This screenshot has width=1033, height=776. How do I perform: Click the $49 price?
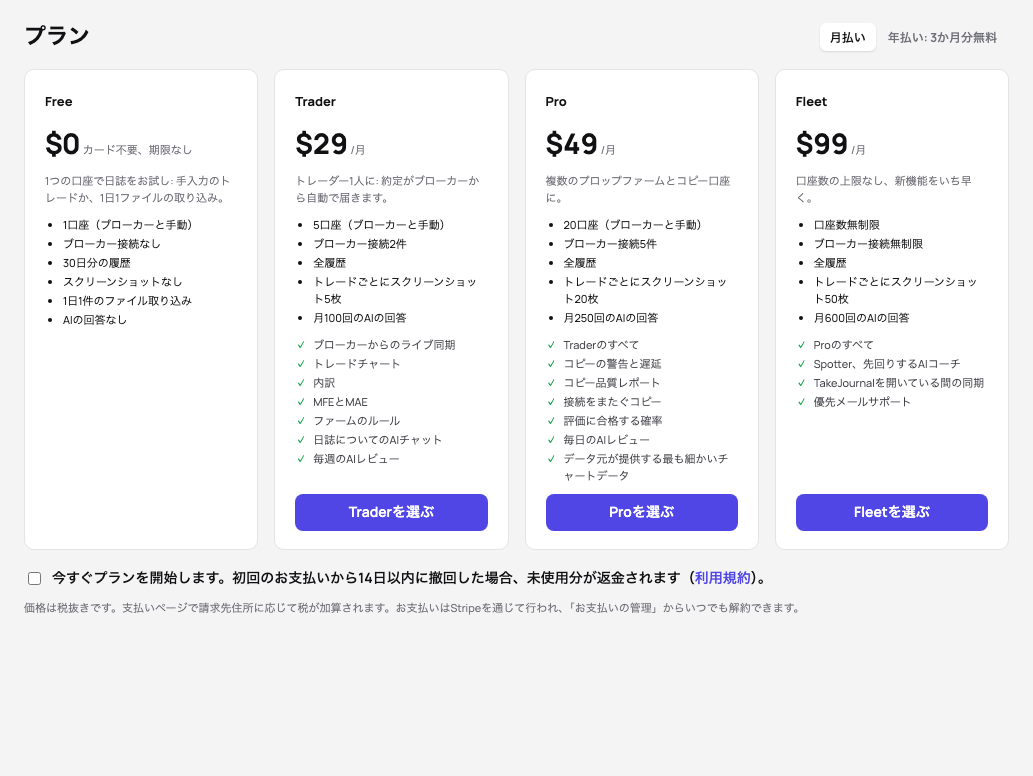[571, 144]
